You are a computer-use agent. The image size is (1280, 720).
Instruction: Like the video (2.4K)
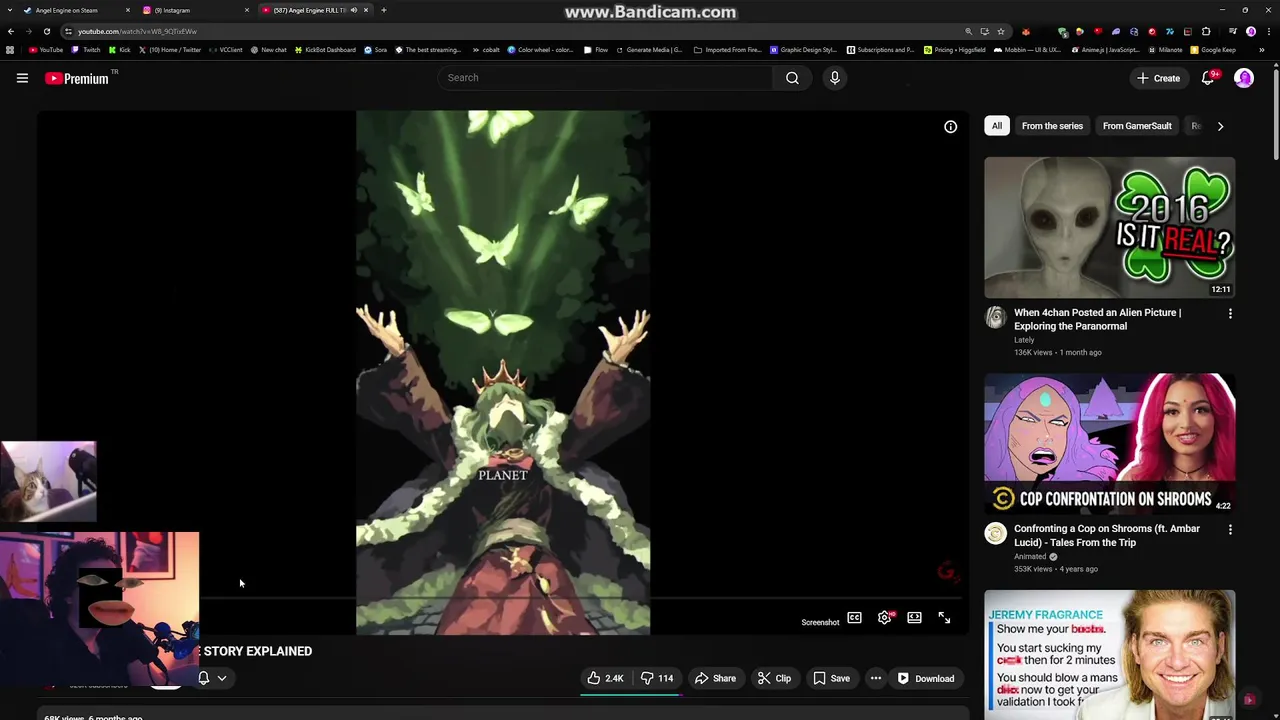click(605, 678)
